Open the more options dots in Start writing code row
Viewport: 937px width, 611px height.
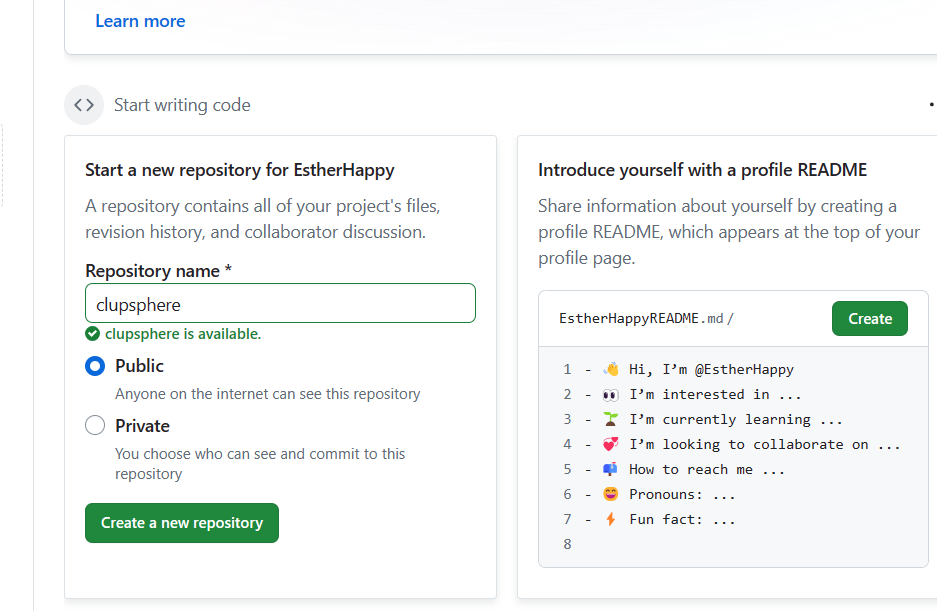931,105
